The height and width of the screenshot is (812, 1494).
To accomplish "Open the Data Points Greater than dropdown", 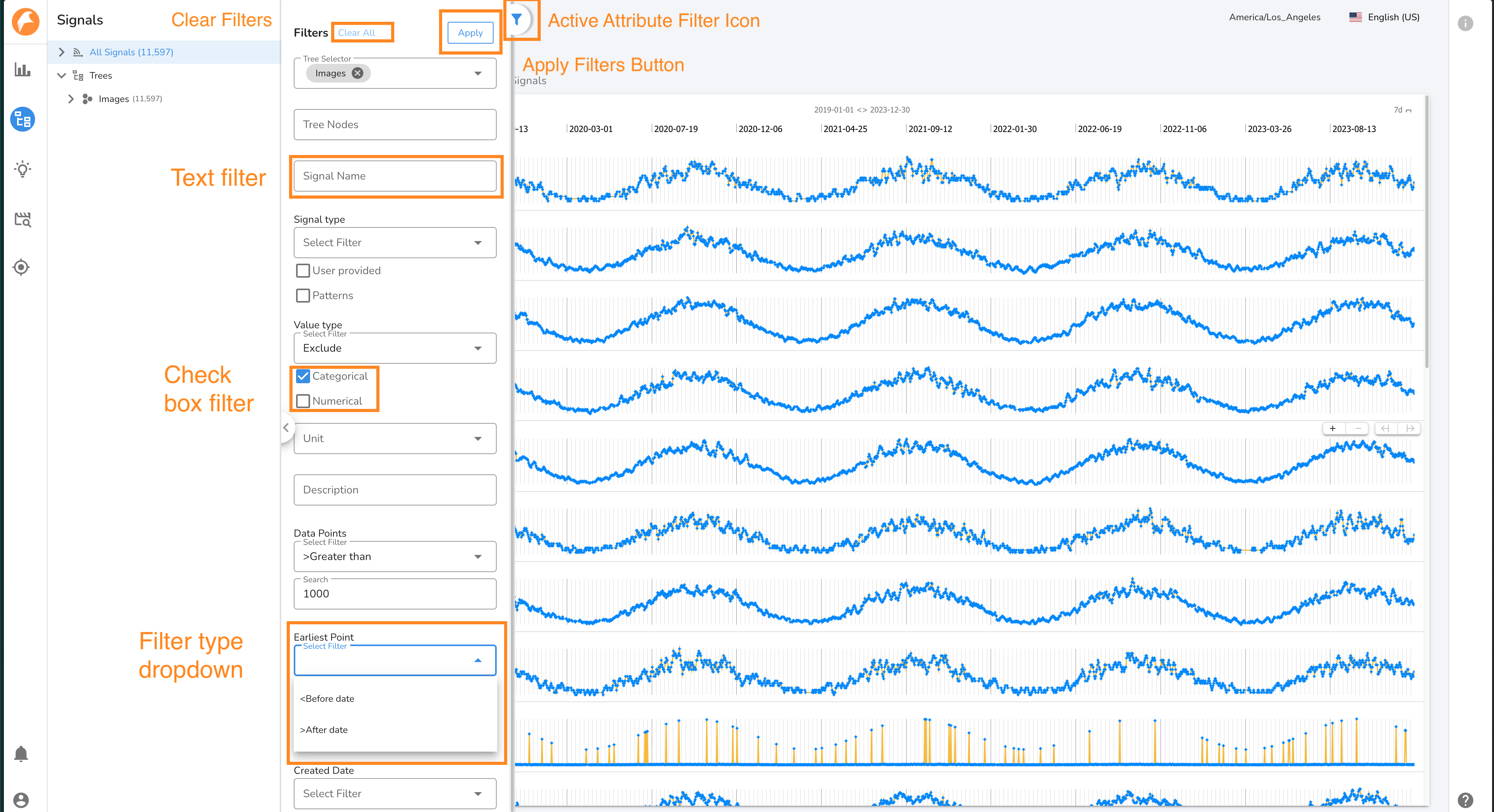I will coord(395,557).
